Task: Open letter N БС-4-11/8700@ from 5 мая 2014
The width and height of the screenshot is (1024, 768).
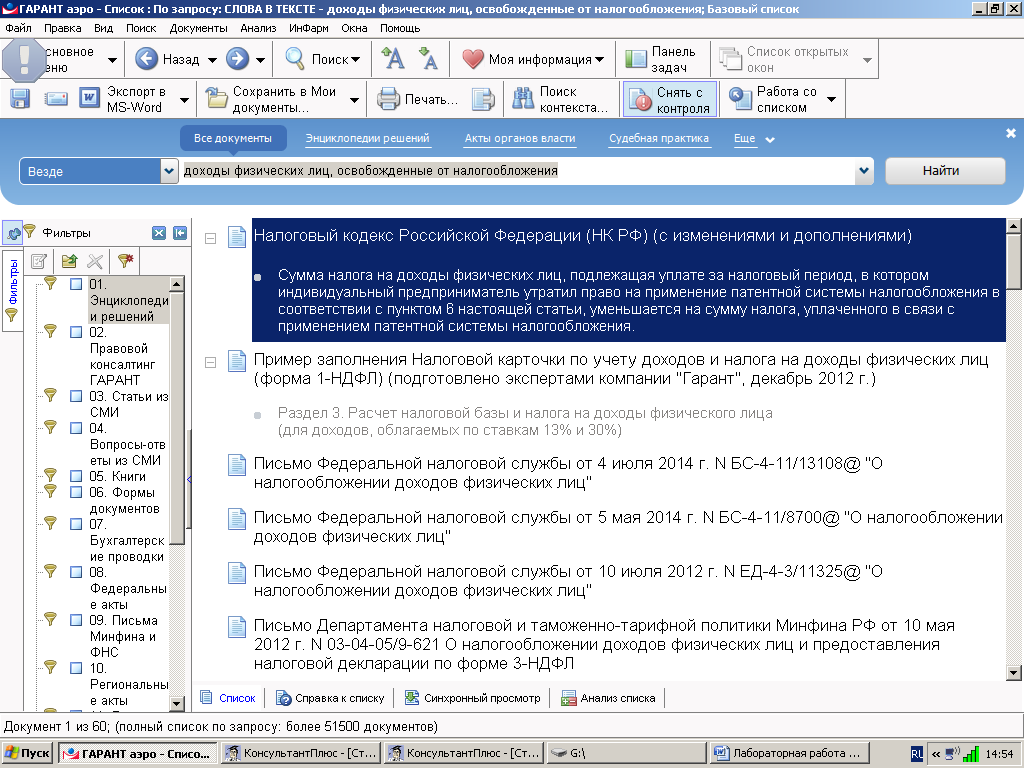Action: (x=628, y=527)
